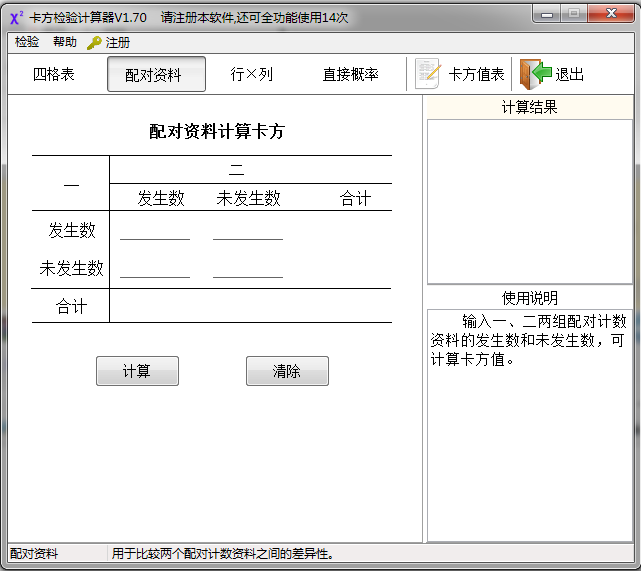The width and height of the screenshot is (641, 571).
Task: Click the 发生数 row label
Action: coord(72,230)
